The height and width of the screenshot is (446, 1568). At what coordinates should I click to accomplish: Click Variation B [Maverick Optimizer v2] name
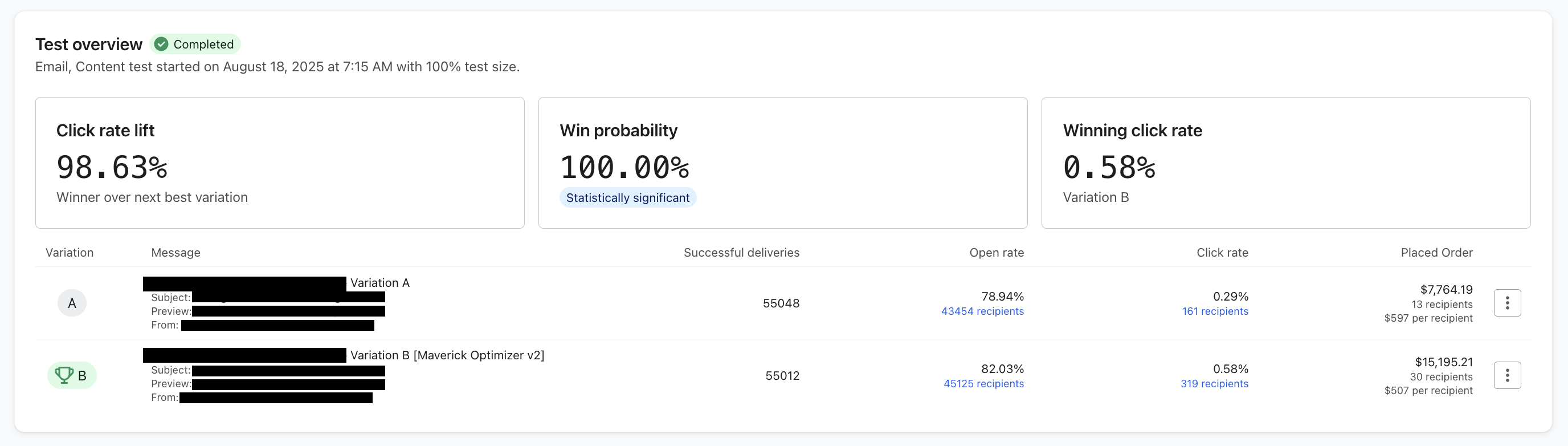[447, 355]
